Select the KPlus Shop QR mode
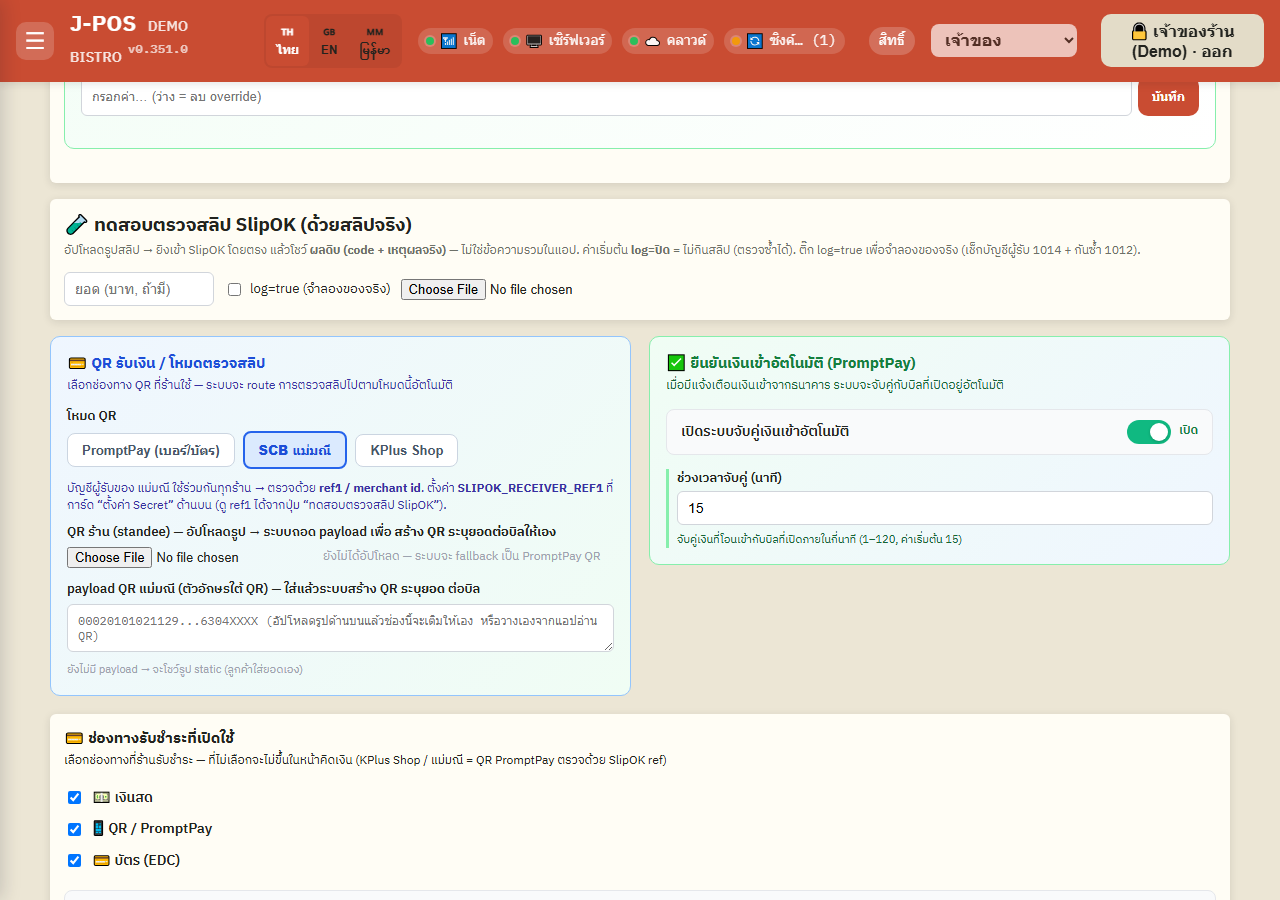This screenshot has height=900, width=1280. (x=407, y=450)
